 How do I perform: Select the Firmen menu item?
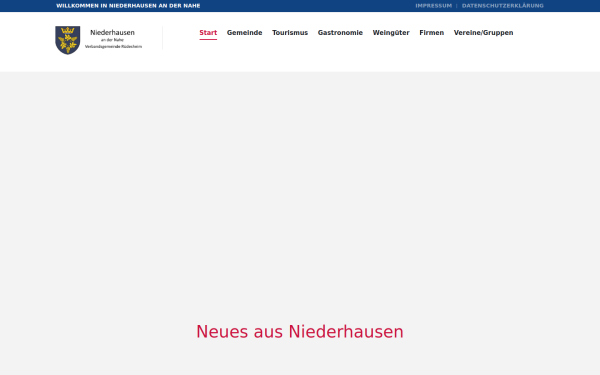(432, 33)
